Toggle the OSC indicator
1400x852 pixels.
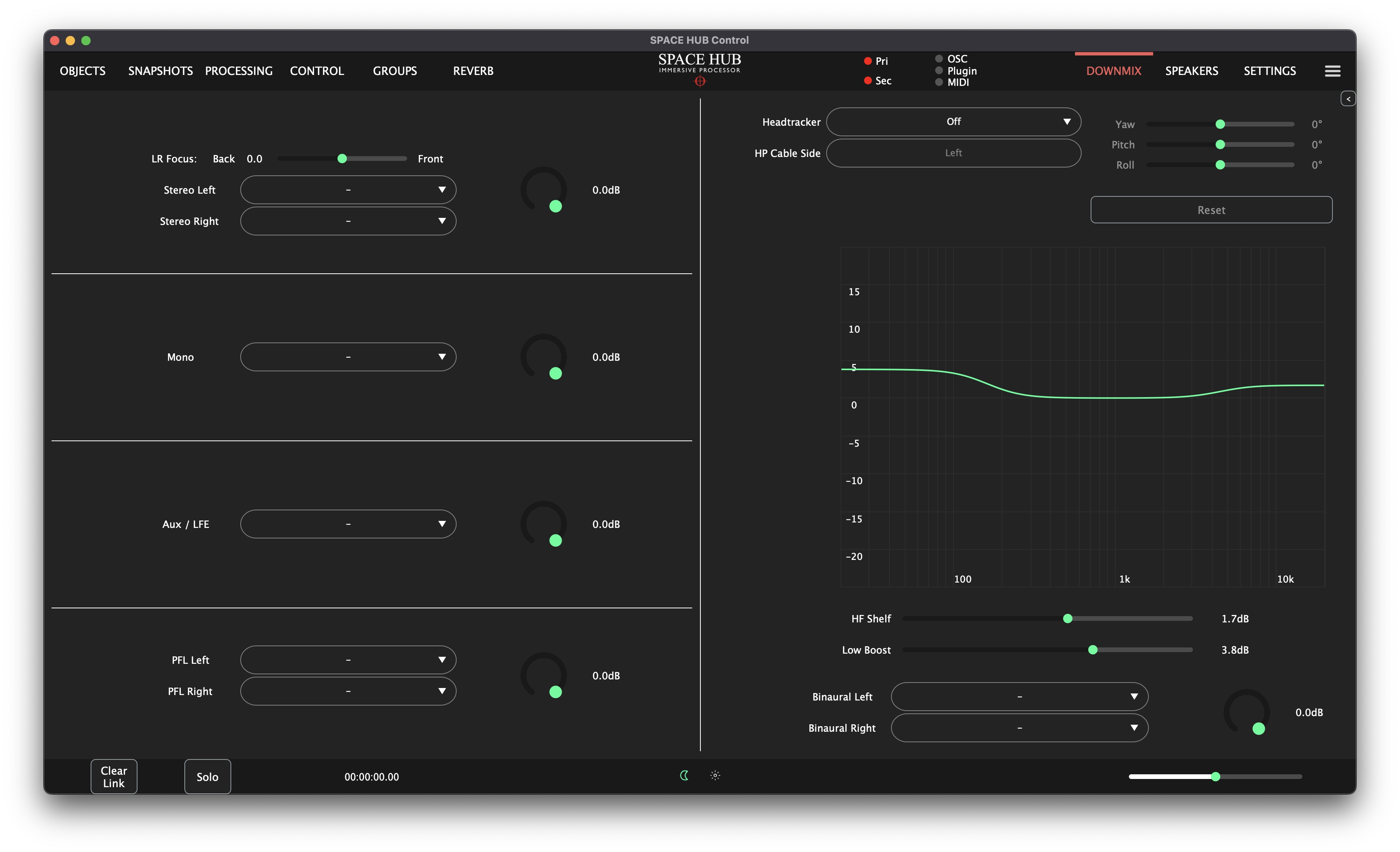coord(939,59)
